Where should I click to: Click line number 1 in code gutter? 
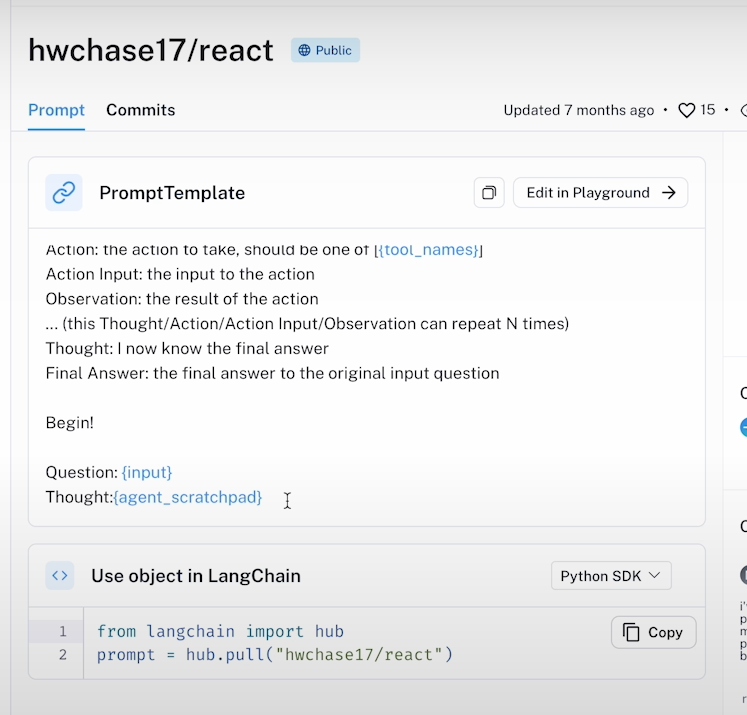[x=63, y=632]
